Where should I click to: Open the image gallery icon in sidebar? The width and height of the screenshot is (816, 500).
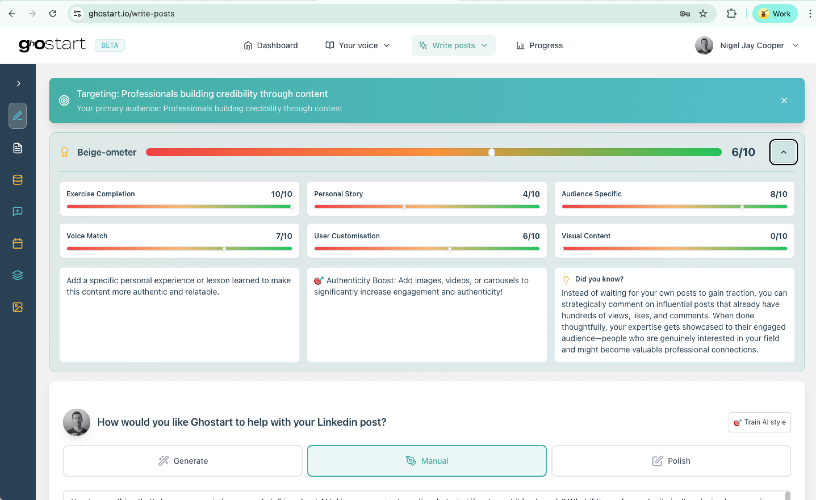click(x=18, y=307)
